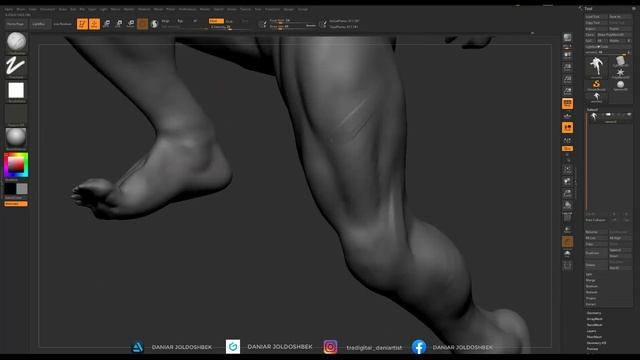Adjust the Z Intensity slider
The height and width of the screenshot is (360, 640).
pos(229,27)
